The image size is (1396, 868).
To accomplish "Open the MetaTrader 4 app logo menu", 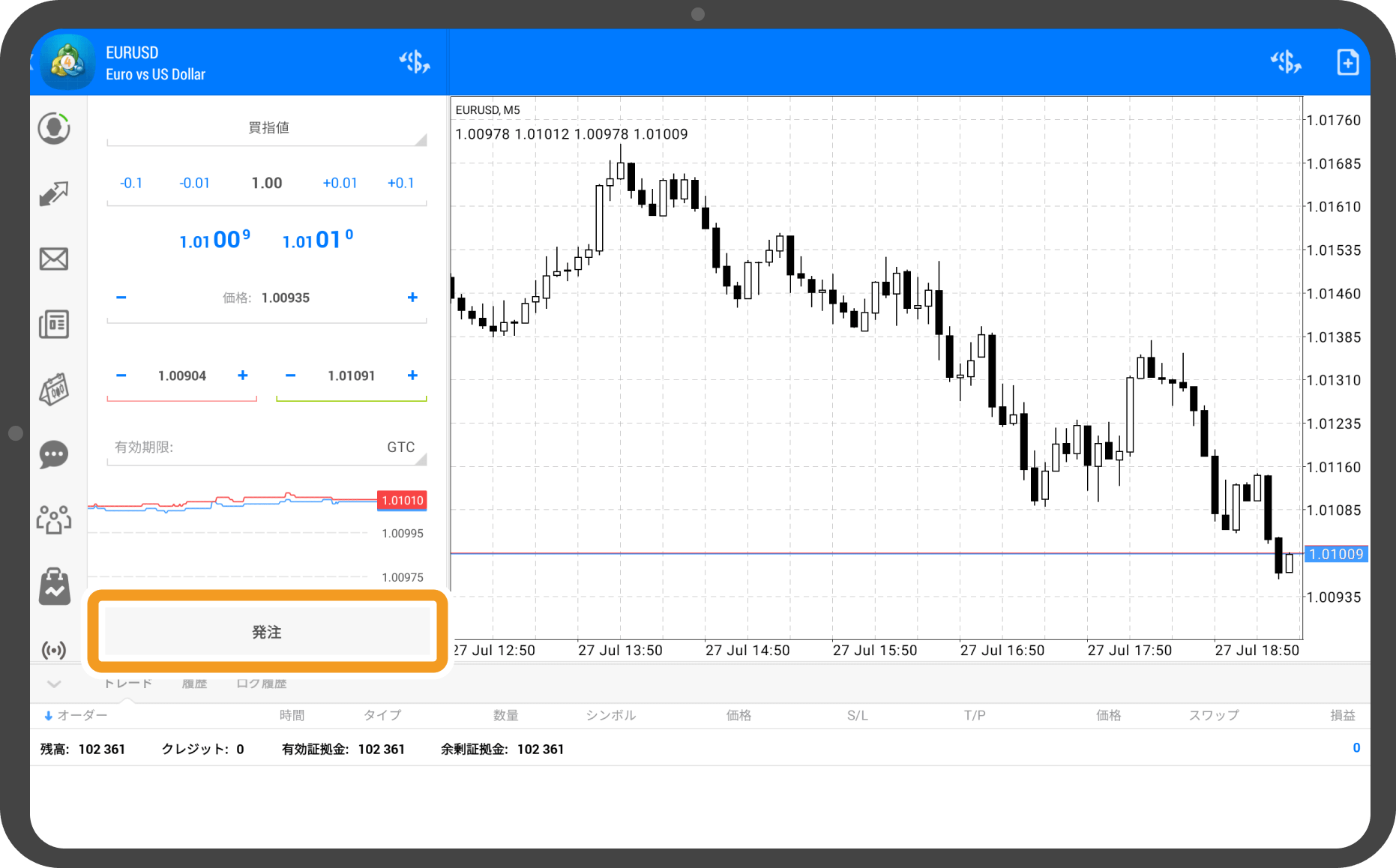I will (x=67, y=62).
